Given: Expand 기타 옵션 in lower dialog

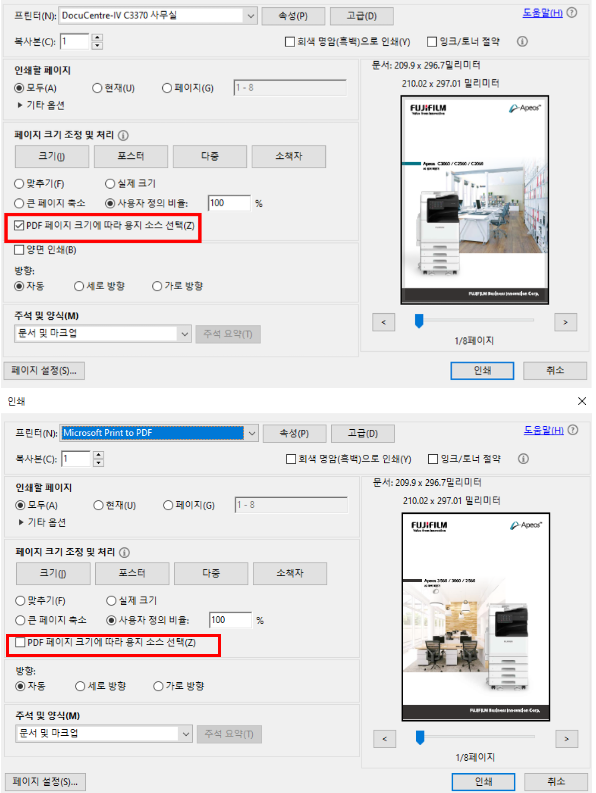Looking at the screenshot, I should click(41, 522).
